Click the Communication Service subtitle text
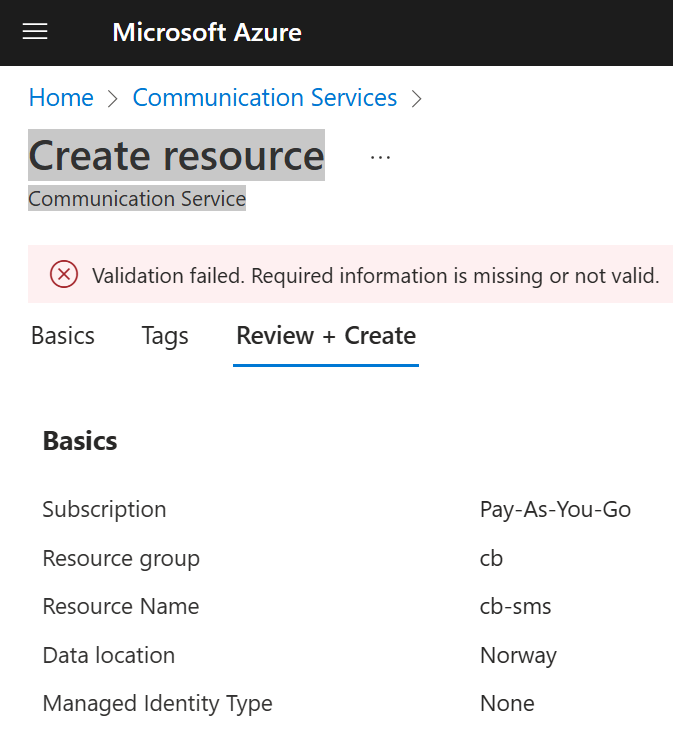Image resolution: width=673 pixels, height=729 pixels. click(137, 199)
